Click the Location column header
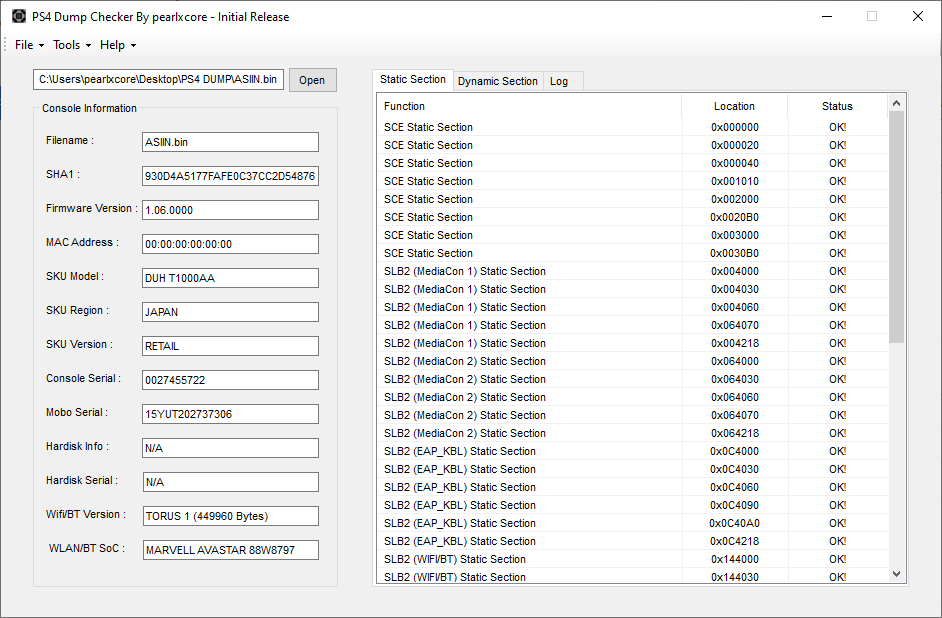The width and height of the screenshot is (942, 618). point(734,106)
